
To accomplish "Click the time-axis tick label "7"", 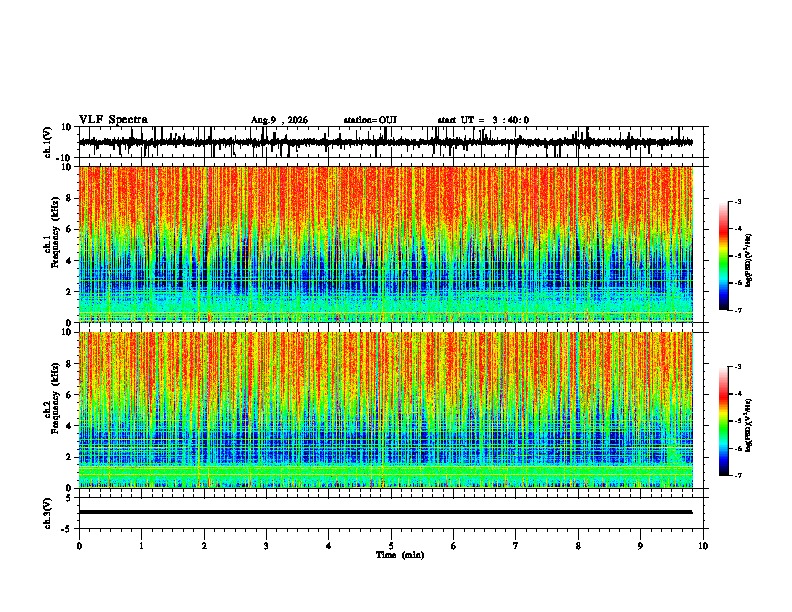I will click(x=516, y=546).
